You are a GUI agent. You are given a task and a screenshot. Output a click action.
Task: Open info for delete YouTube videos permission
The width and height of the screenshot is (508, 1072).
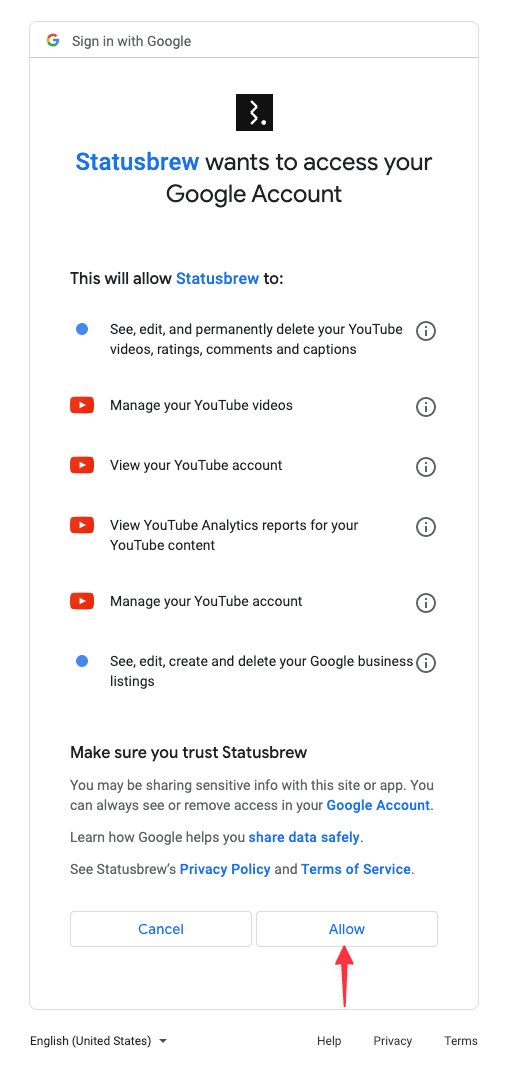point(426,331)
